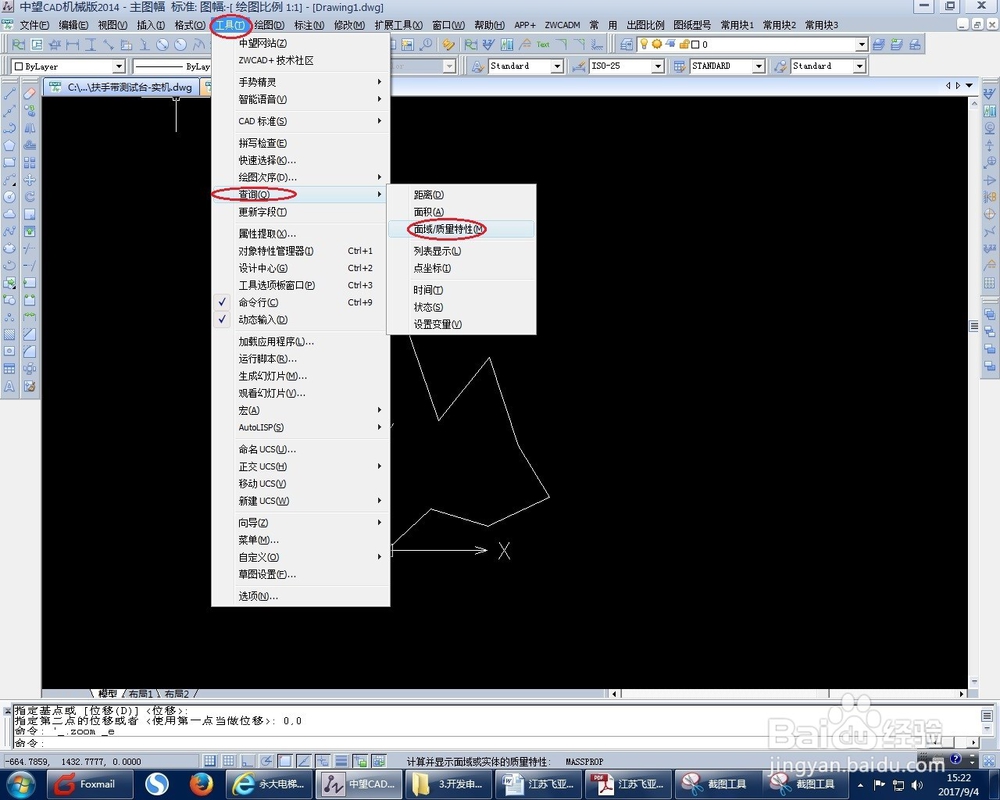Click the table style icon beside STANDARD

point(680,66)
